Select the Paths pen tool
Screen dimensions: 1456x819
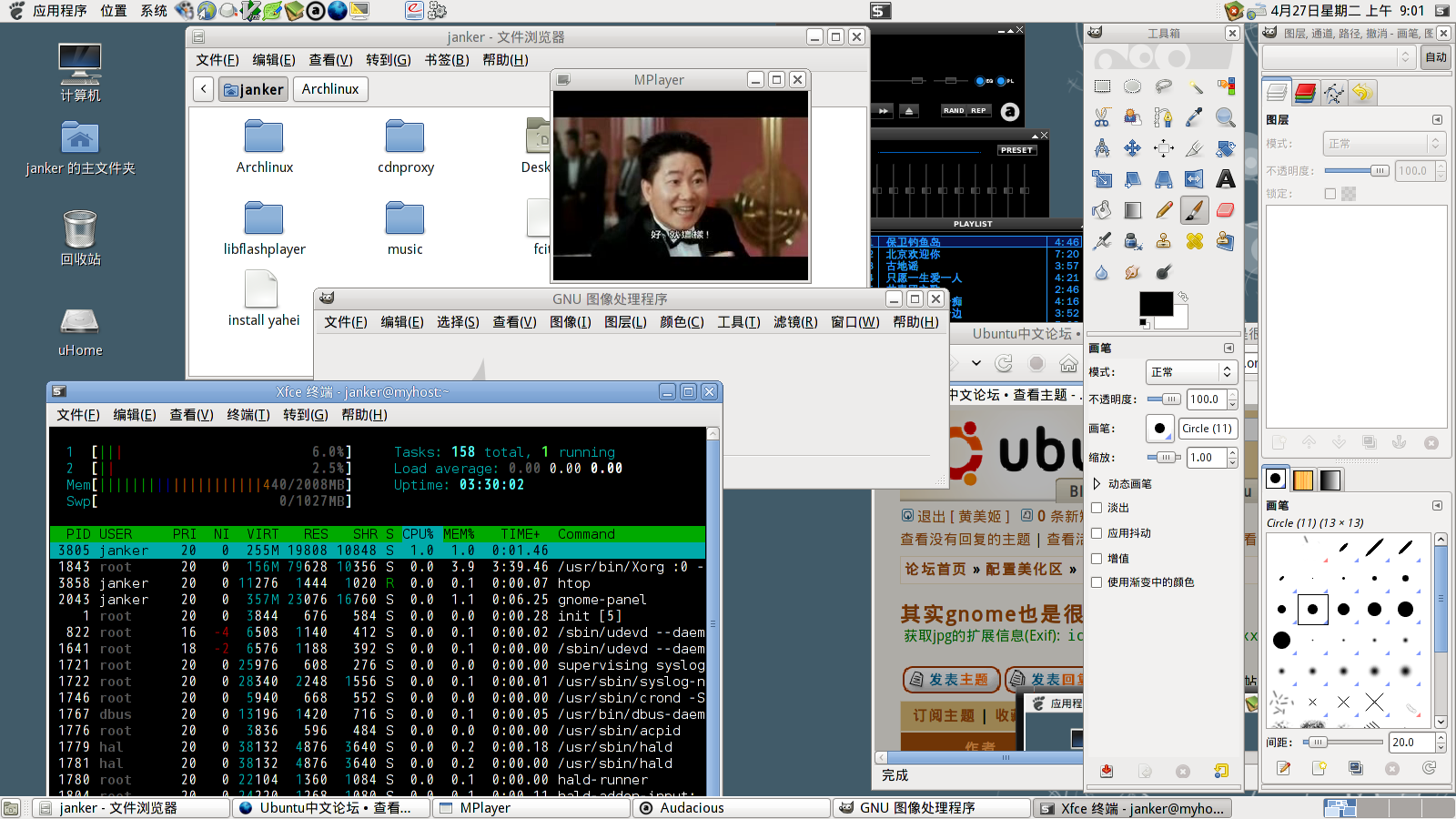pos(1164,117)
